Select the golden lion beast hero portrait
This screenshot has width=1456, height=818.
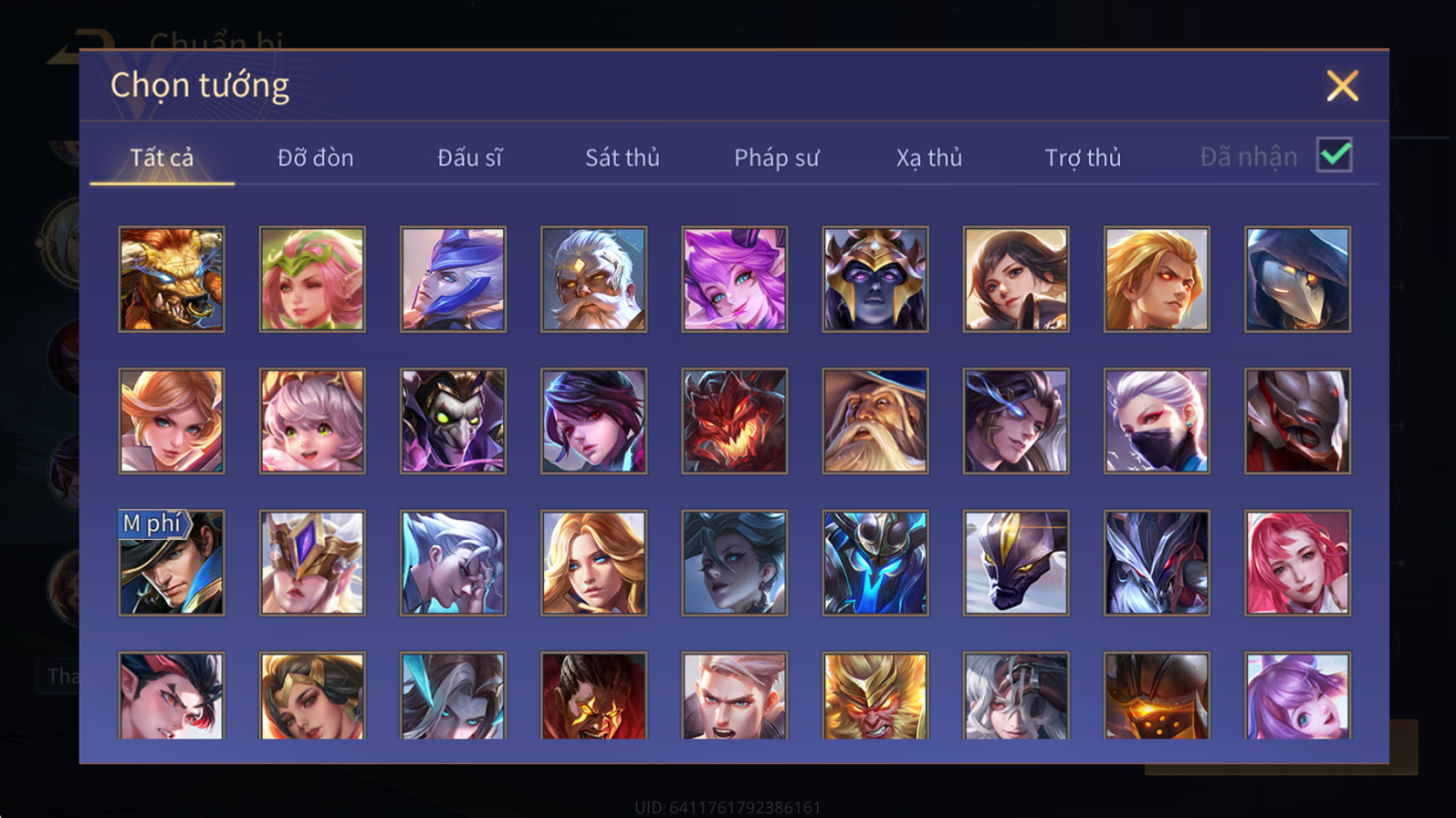[x=171, y=279]
